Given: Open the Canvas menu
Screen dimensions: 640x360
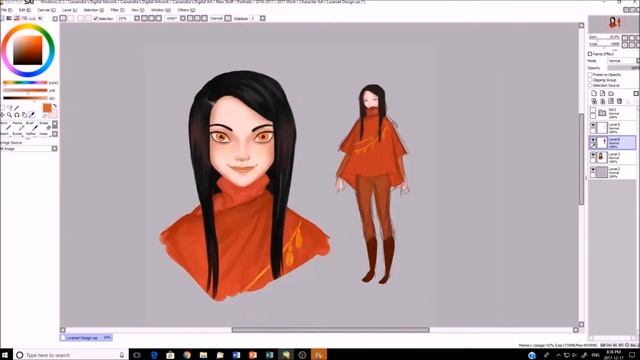Looking at the screenshot, I should (x=46, y=10).
